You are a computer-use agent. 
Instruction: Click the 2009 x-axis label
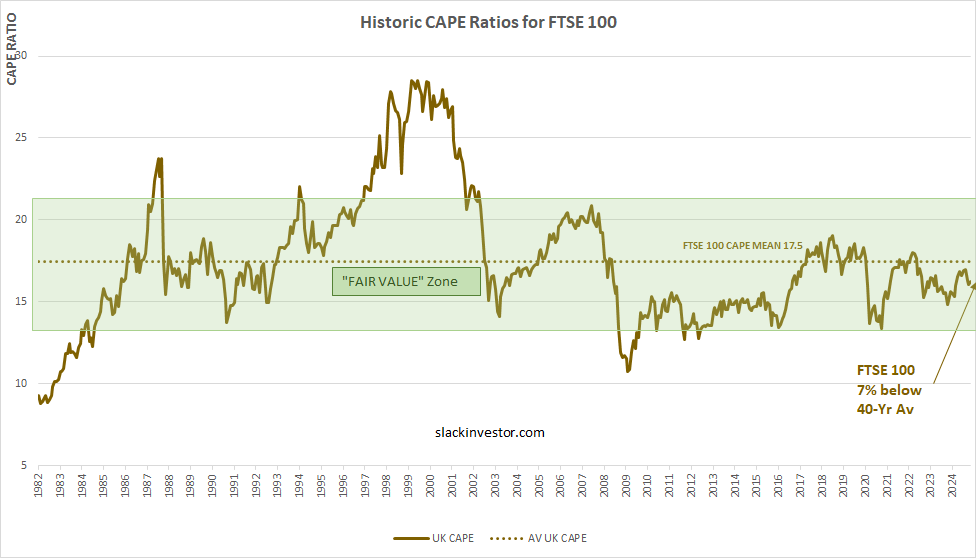coord(626,486)
